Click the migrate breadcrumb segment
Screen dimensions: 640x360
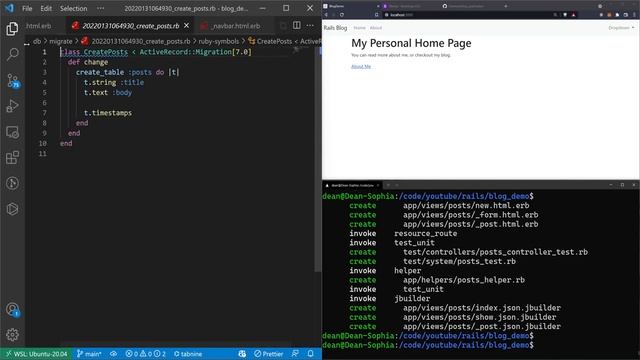coord(60,41)
